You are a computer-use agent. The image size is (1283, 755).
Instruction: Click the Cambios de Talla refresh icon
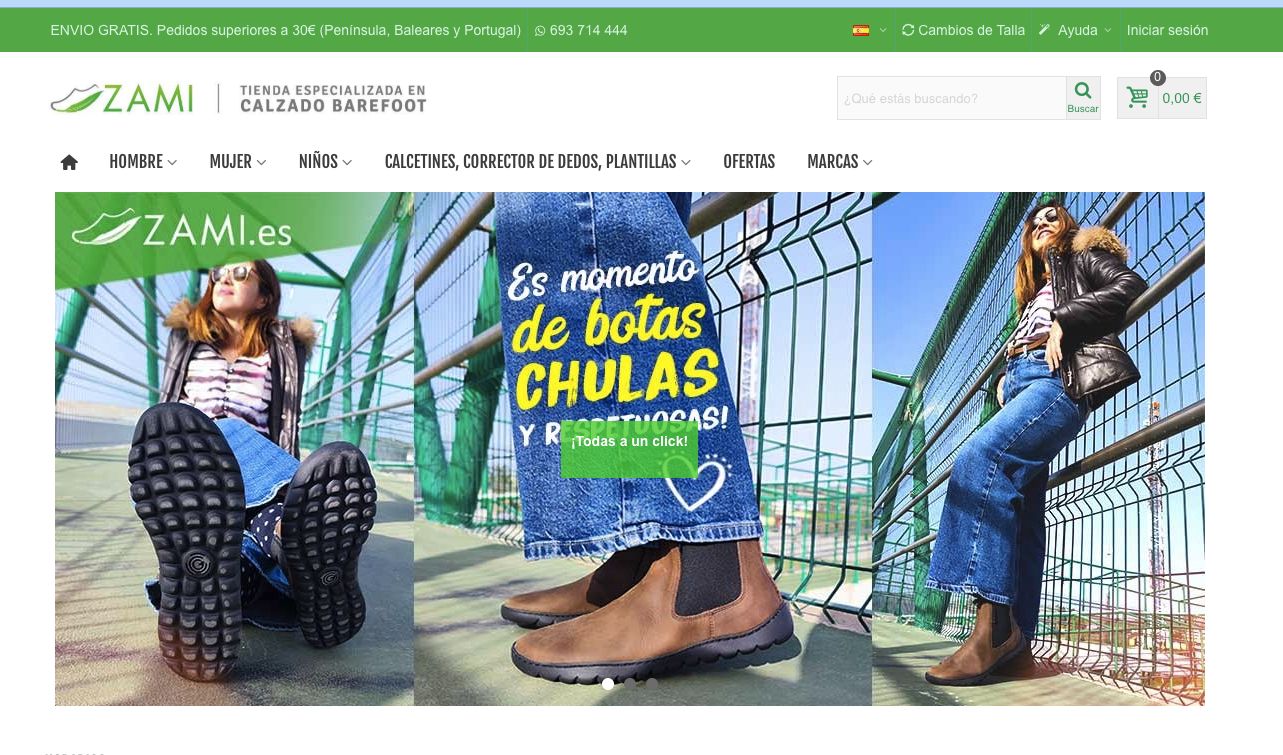click(x=908, y=30)
